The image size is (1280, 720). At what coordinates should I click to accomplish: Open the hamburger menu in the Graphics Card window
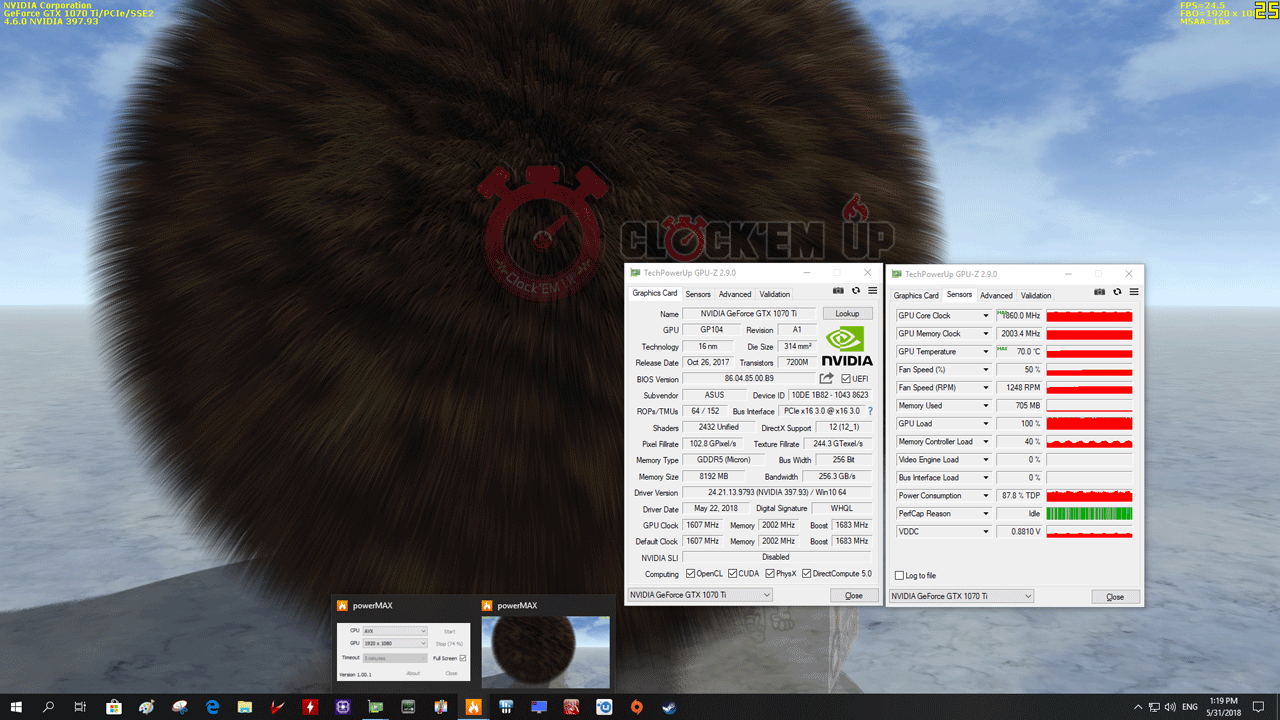872,291
